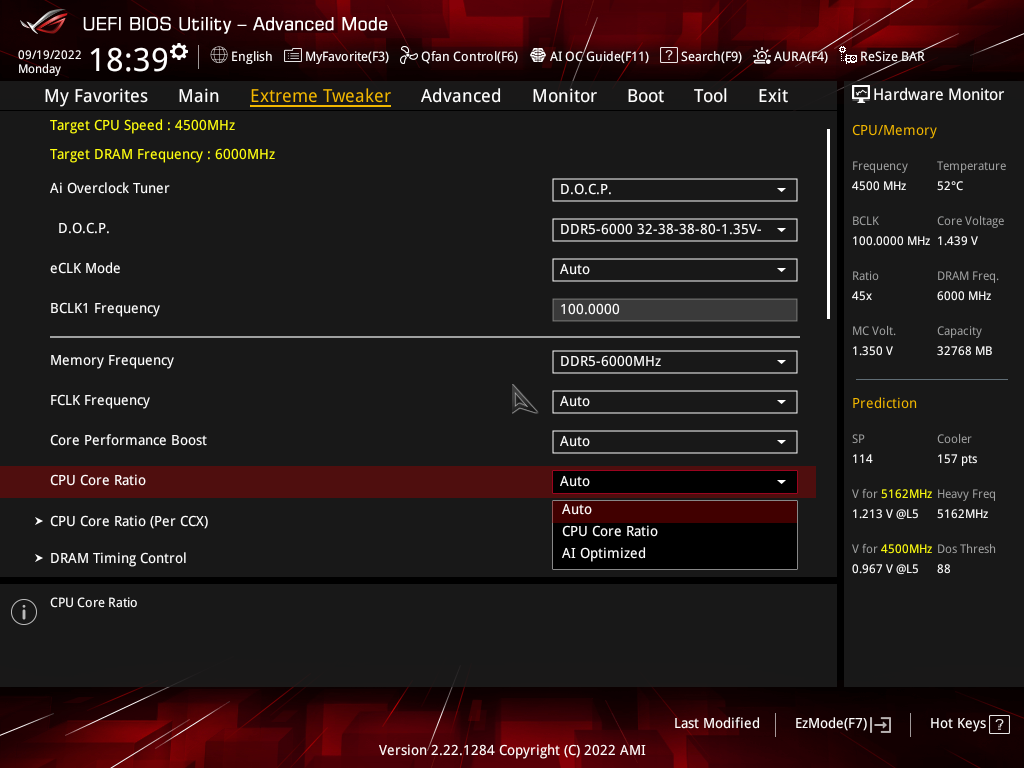The width and height of the screenshot is (1024, 768).
Task: Open the Memory Frequency dropdown
Action: (674, 362)
